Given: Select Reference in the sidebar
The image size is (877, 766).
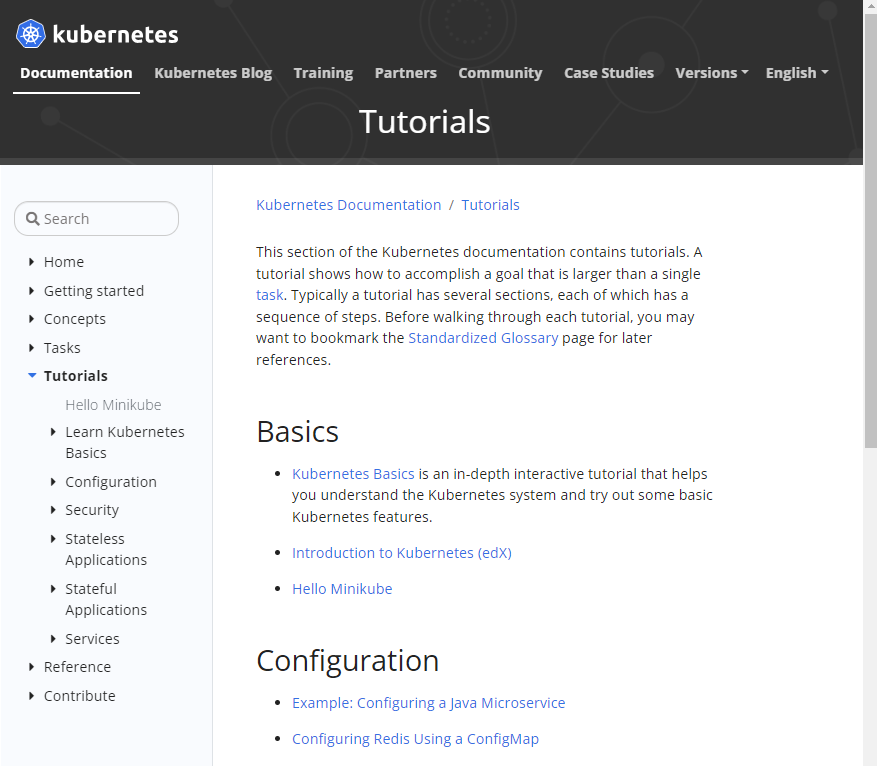Looking at the screenshot, I should [x=77, y=667].
